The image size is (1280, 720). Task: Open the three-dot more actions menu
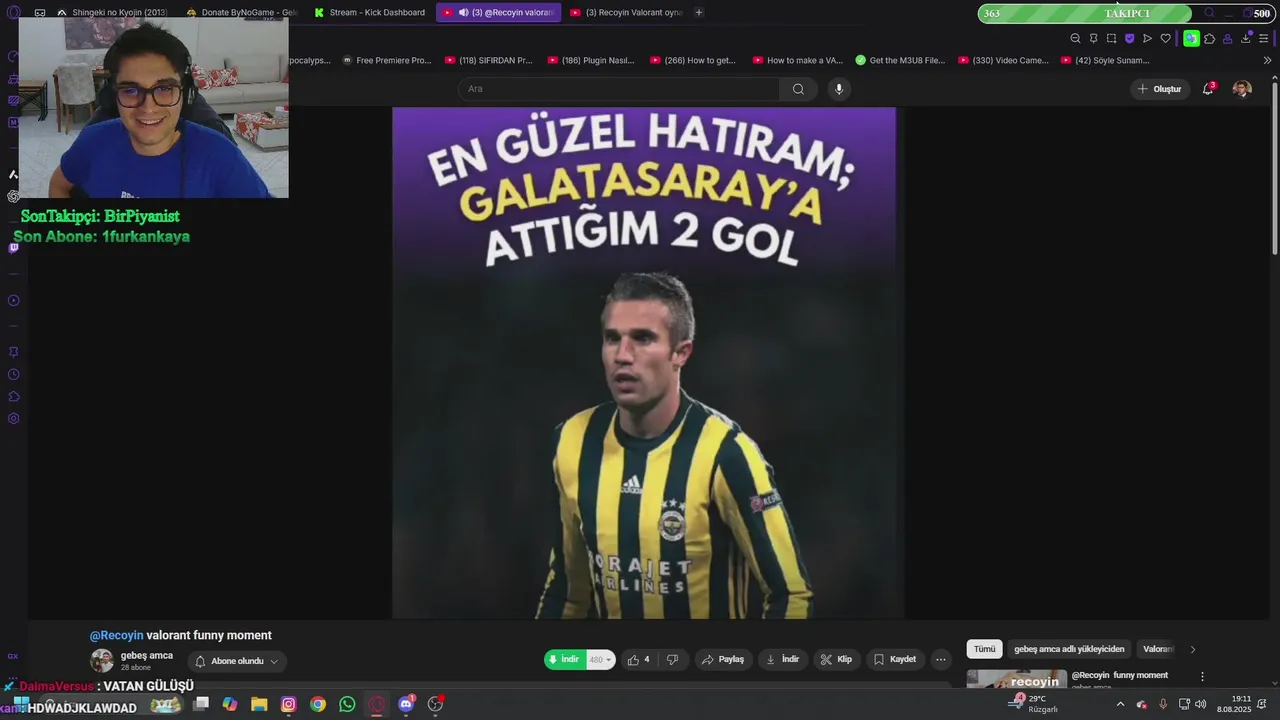point(940,660)
